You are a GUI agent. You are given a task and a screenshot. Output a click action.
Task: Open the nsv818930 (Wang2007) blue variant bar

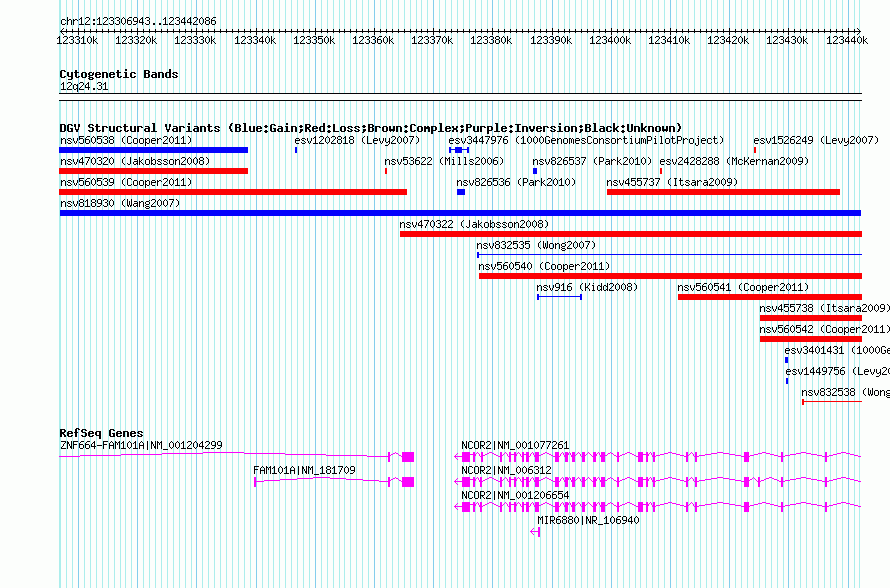460,213
